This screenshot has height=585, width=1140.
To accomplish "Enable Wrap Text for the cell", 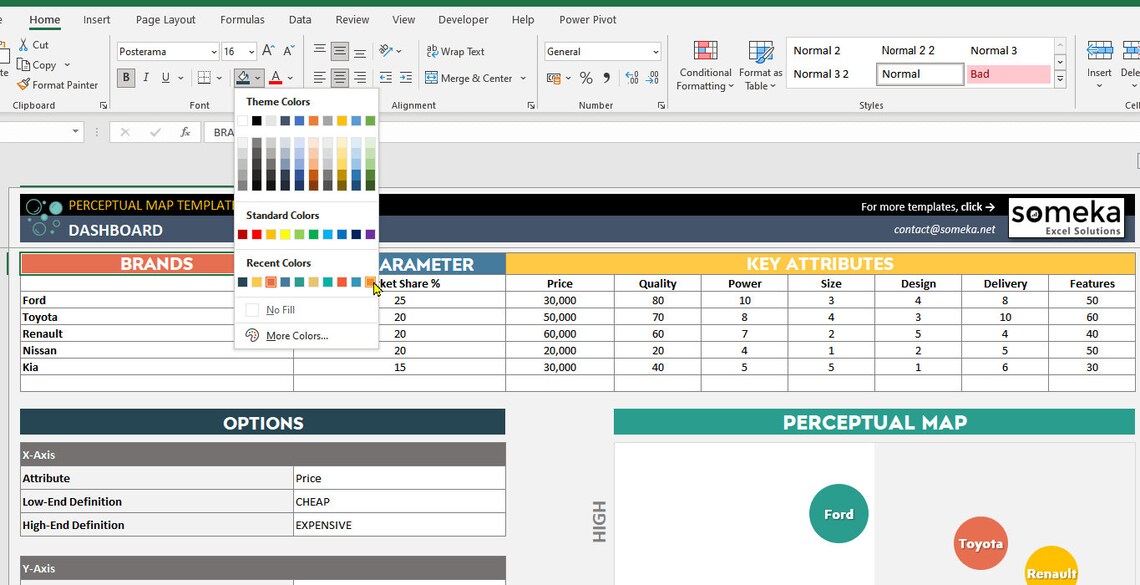I will 453,51.
